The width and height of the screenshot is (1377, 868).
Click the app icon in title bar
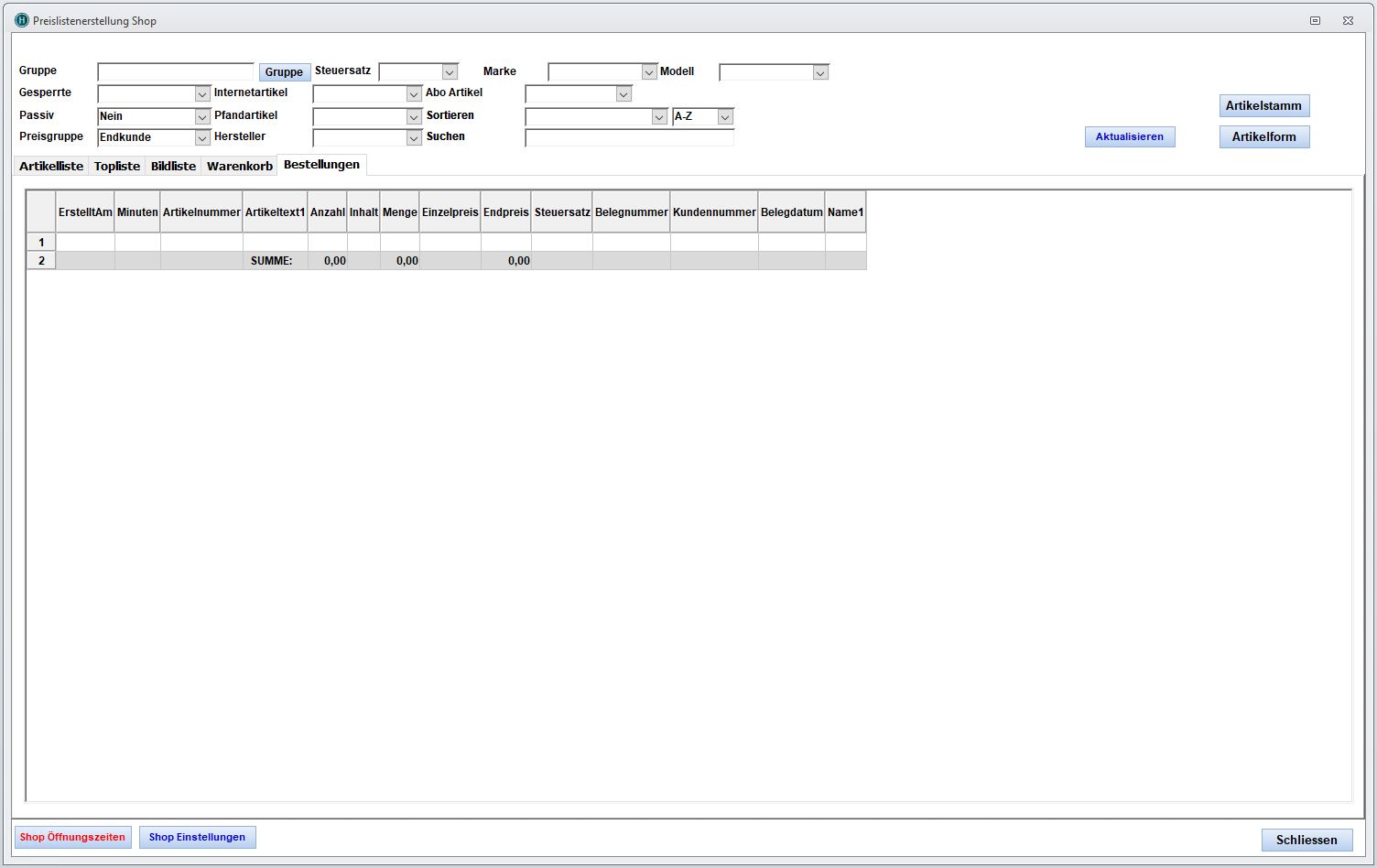[22, 20]
